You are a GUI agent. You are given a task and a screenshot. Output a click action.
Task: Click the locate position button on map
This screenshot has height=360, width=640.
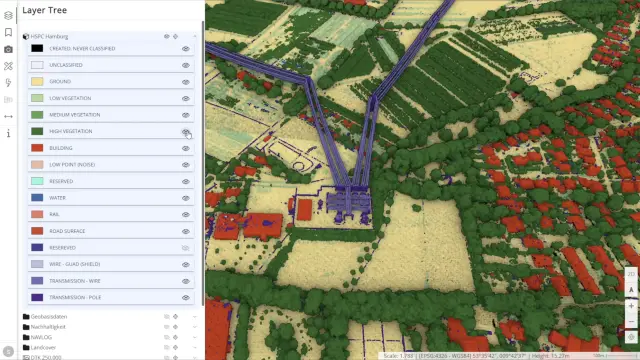(x=631, y=337)
